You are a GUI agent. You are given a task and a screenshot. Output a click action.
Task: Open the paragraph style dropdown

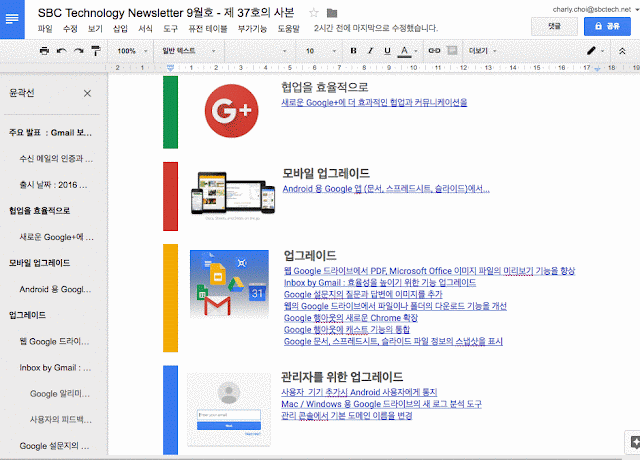(x=189, y=51)
